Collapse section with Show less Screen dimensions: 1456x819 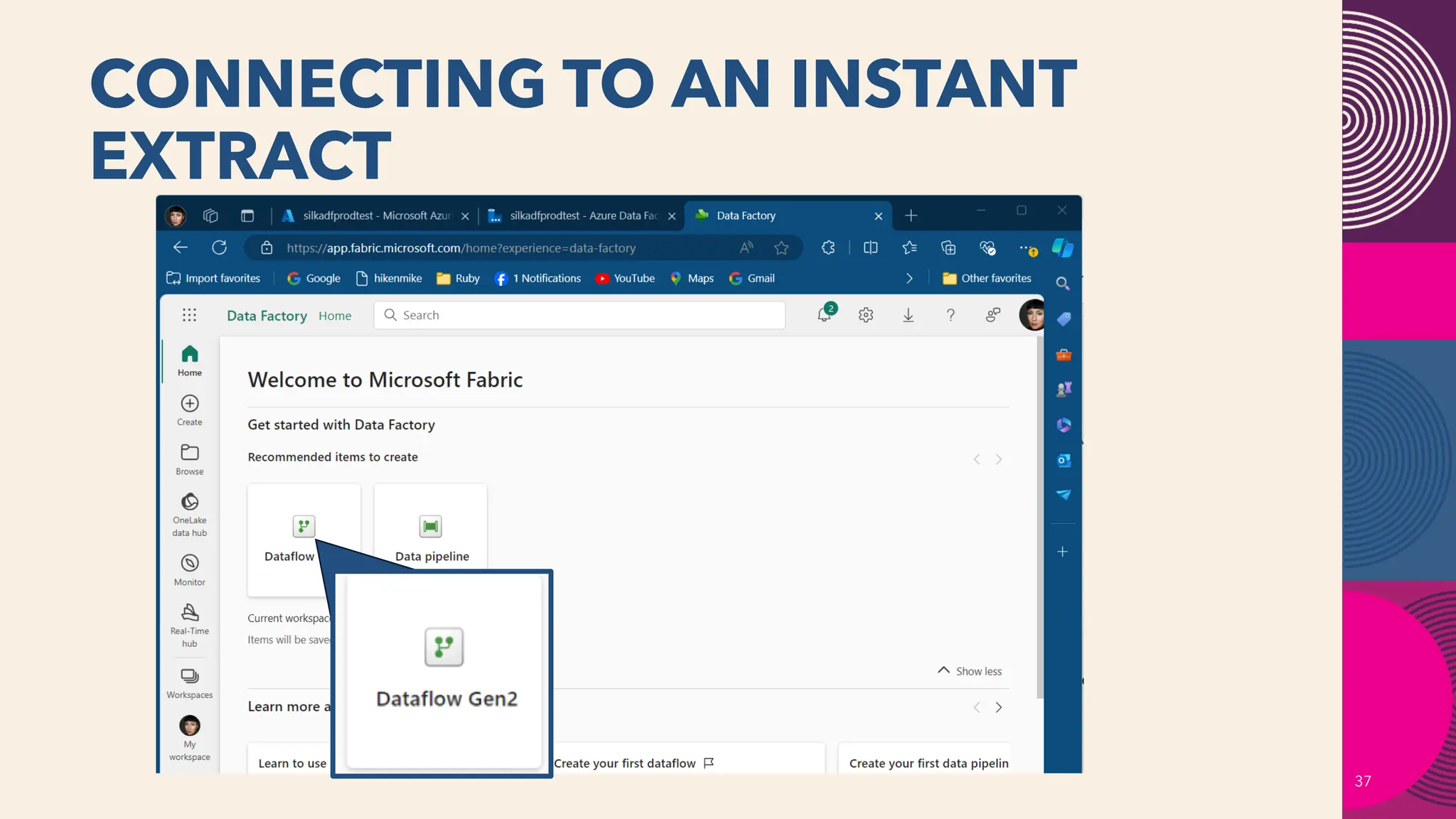coord(970,670)
